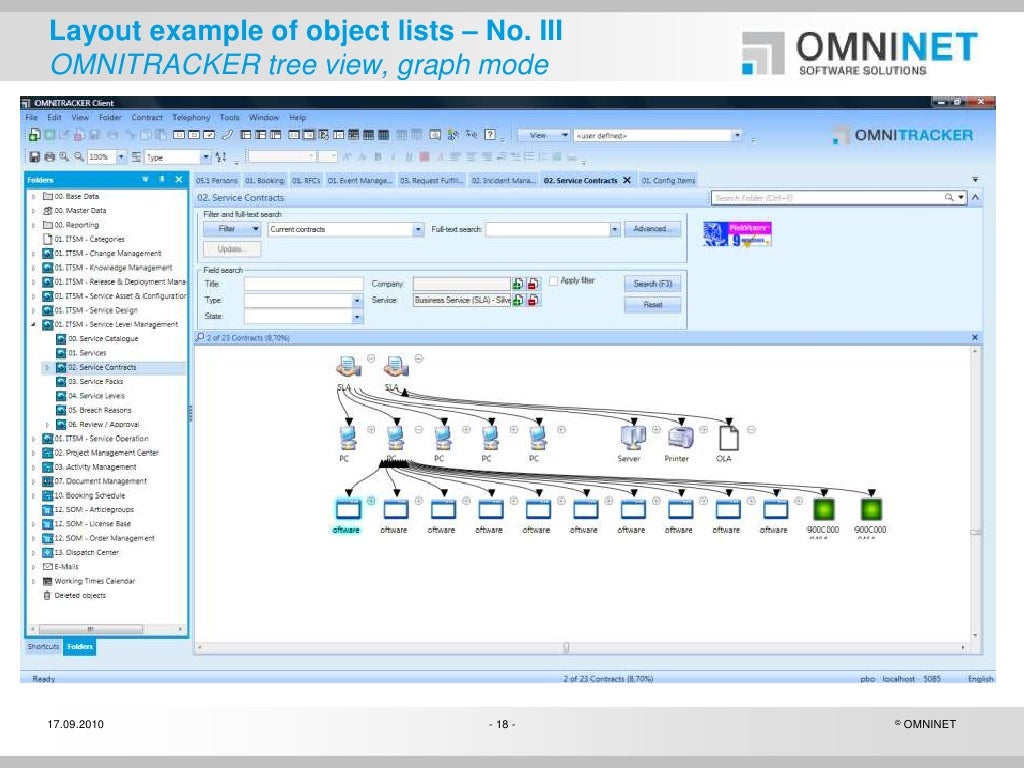Open the 100% zoom dropdown
The width and height of the screenshot is (1024, 768).
tap(121, 157)
